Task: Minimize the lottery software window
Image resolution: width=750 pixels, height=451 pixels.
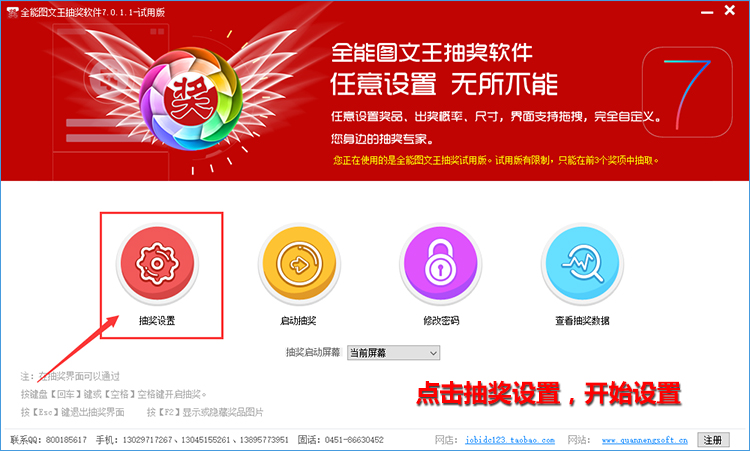Action: point(707,11)
